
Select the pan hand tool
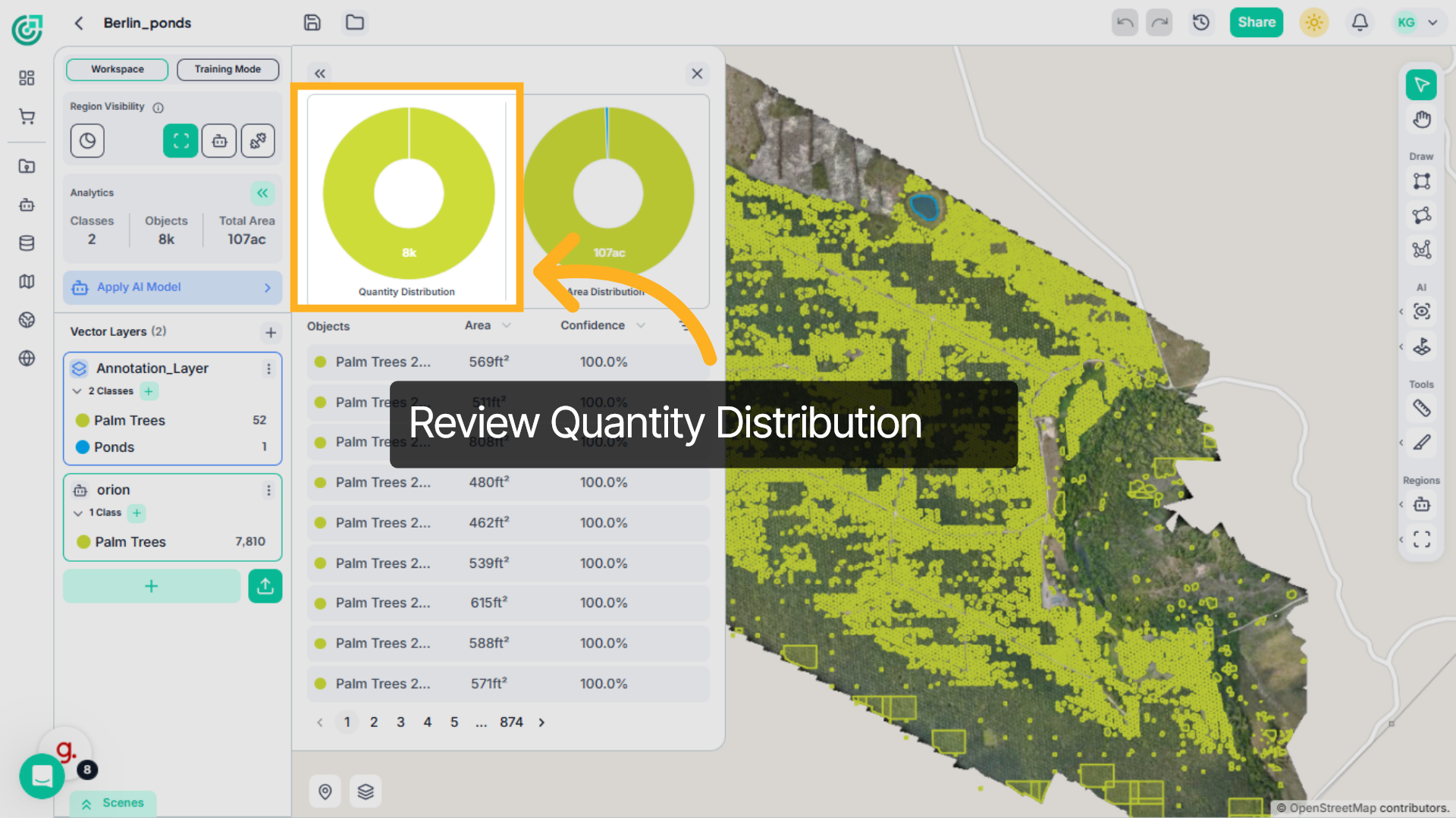pos(1421,120)
